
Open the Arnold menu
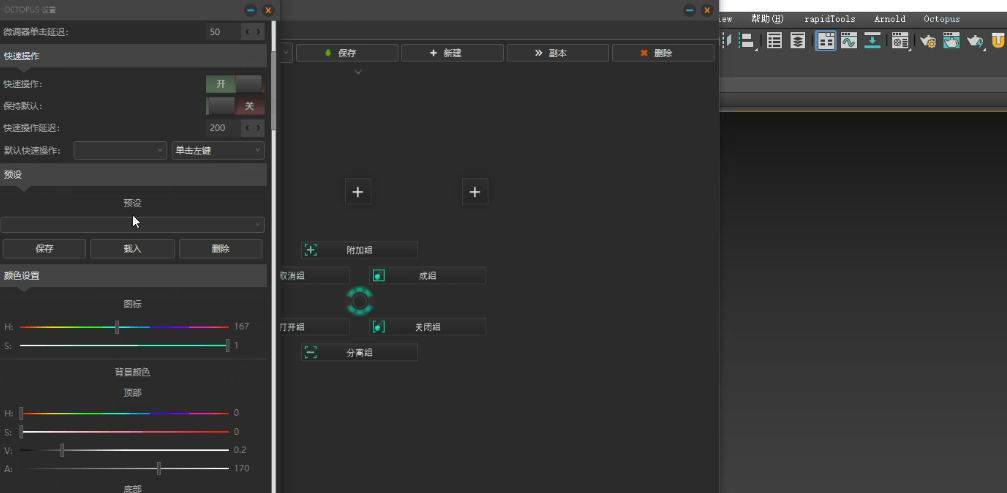click(x=889, y=19)
